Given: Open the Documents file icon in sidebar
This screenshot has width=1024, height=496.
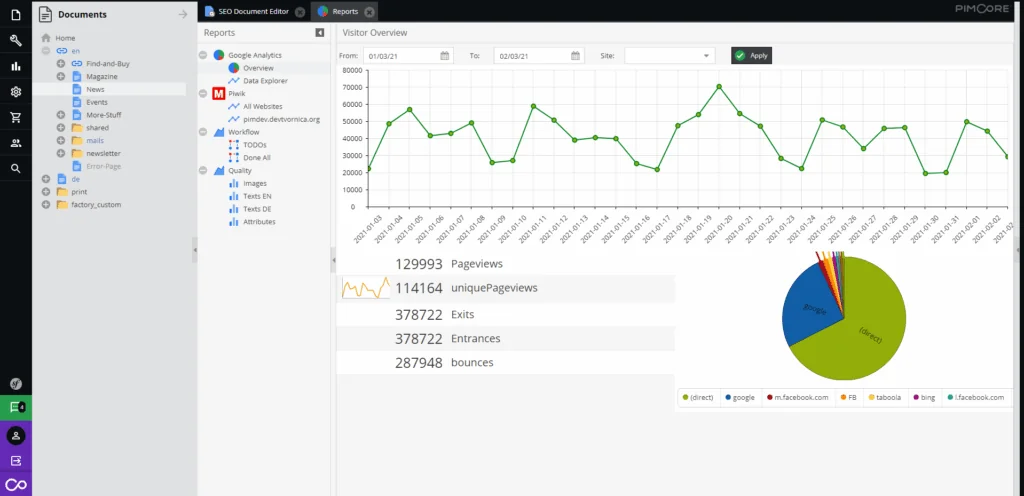Looking at the screenshot, I should [x=16, y=14].
